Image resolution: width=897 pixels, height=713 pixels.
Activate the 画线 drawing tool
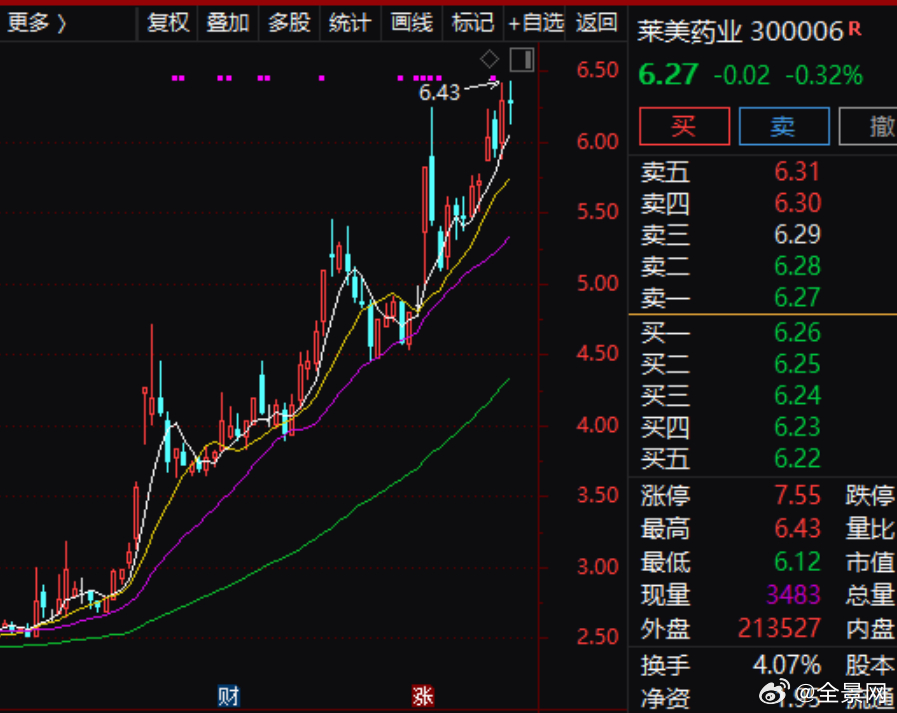pyautogui.click(x=412, y=23)
